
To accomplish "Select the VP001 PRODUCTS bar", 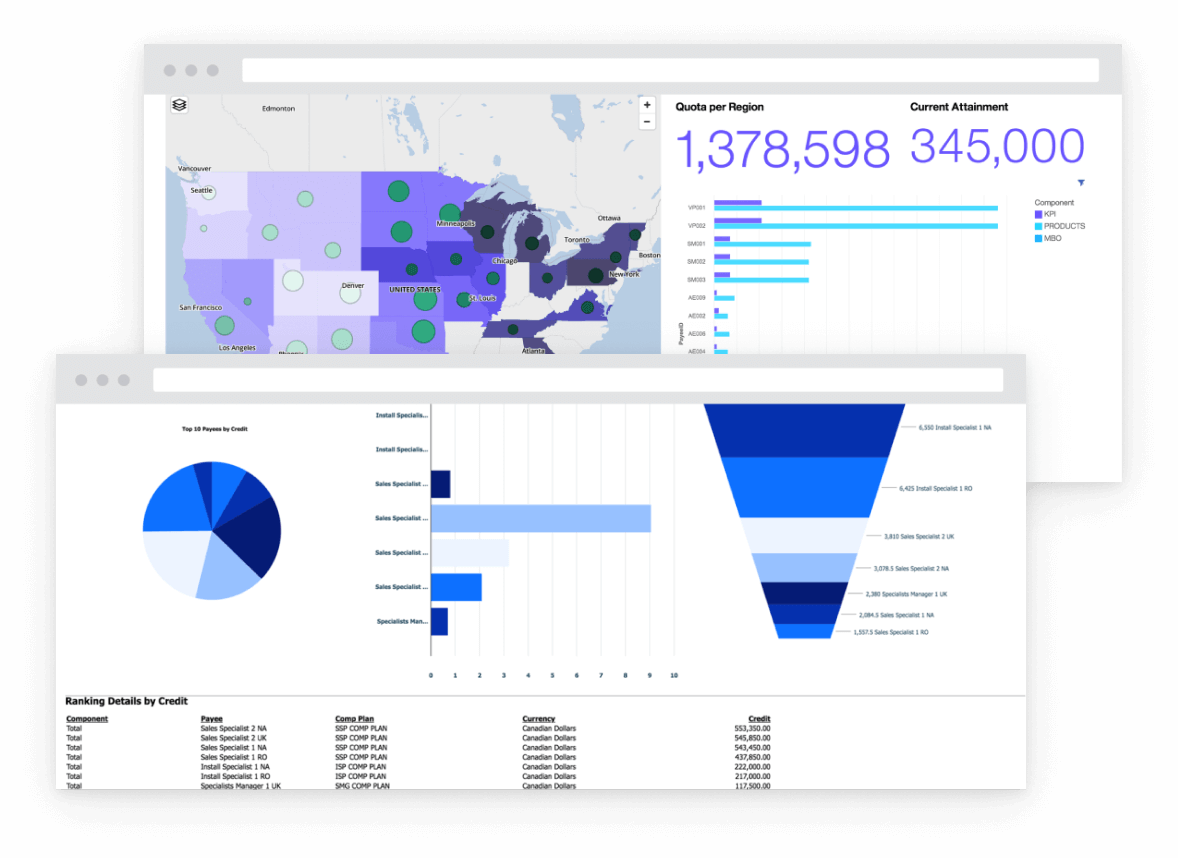I will (855, 208).
